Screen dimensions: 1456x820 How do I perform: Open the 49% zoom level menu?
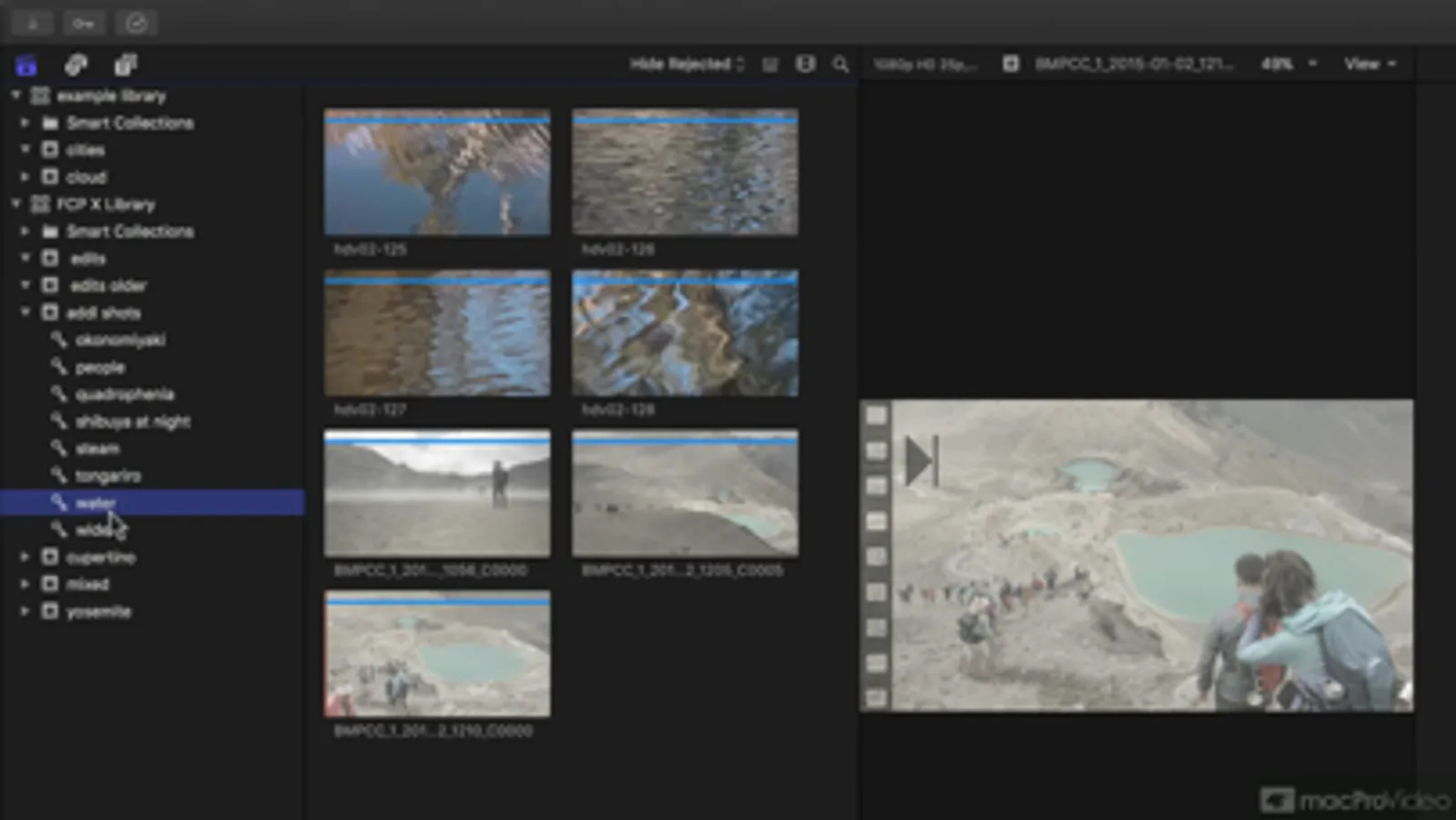pyautogui.click(x=1288, y=64)
